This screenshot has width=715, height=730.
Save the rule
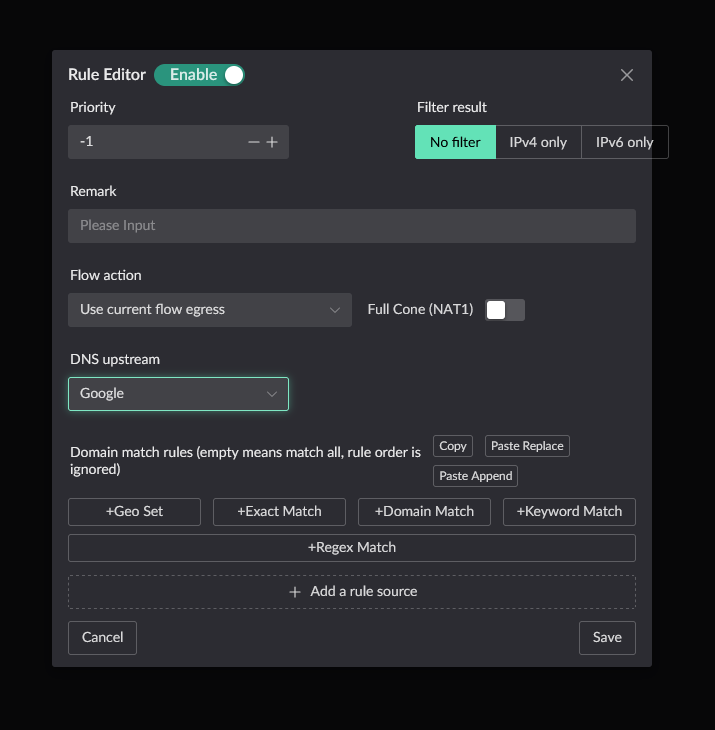pos(607,638)
